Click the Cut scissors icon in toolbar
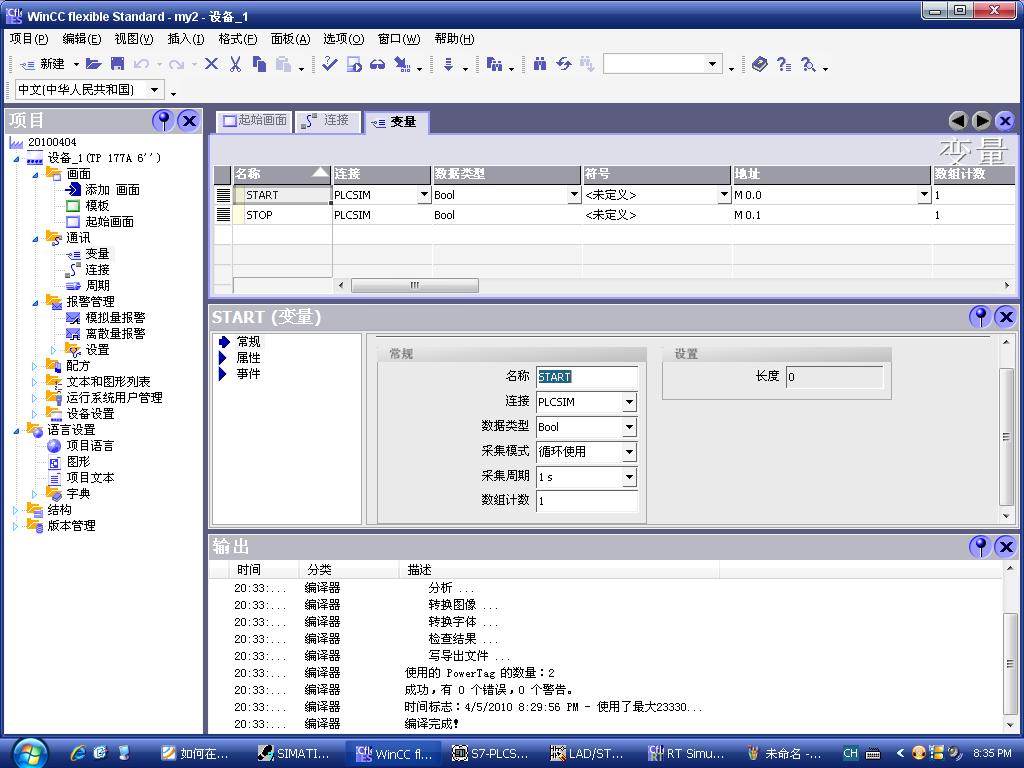The image size is (1024, 768). pos(235,64)
